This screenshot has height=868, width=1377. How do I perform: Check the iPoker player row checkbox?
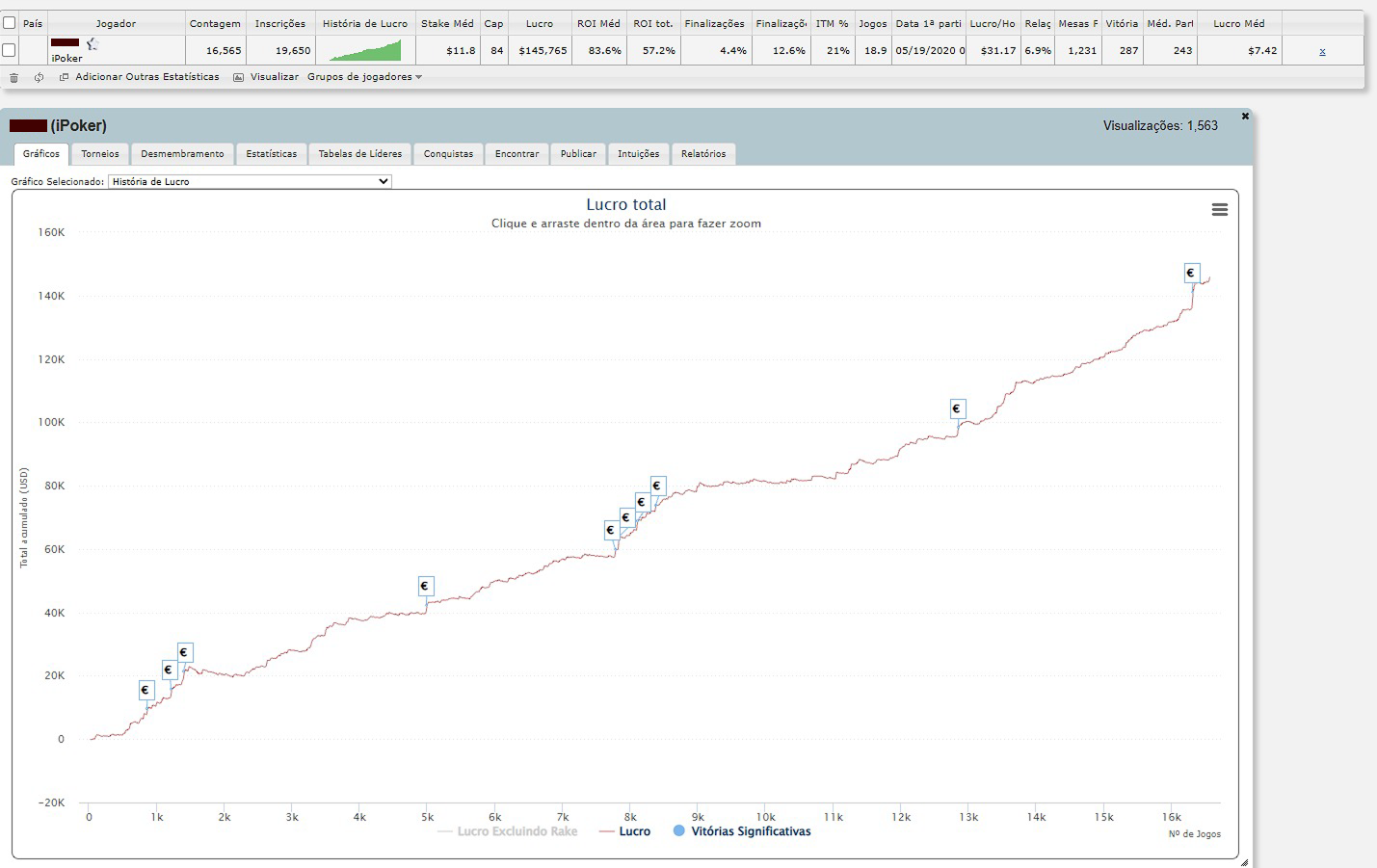tap(10, 50)
